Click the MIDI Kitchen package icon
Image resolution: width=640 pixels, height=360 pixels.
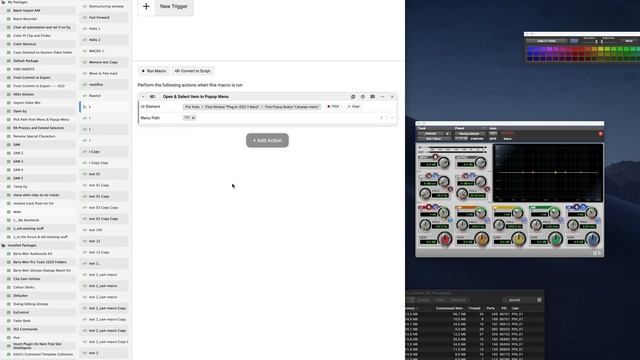9,94
